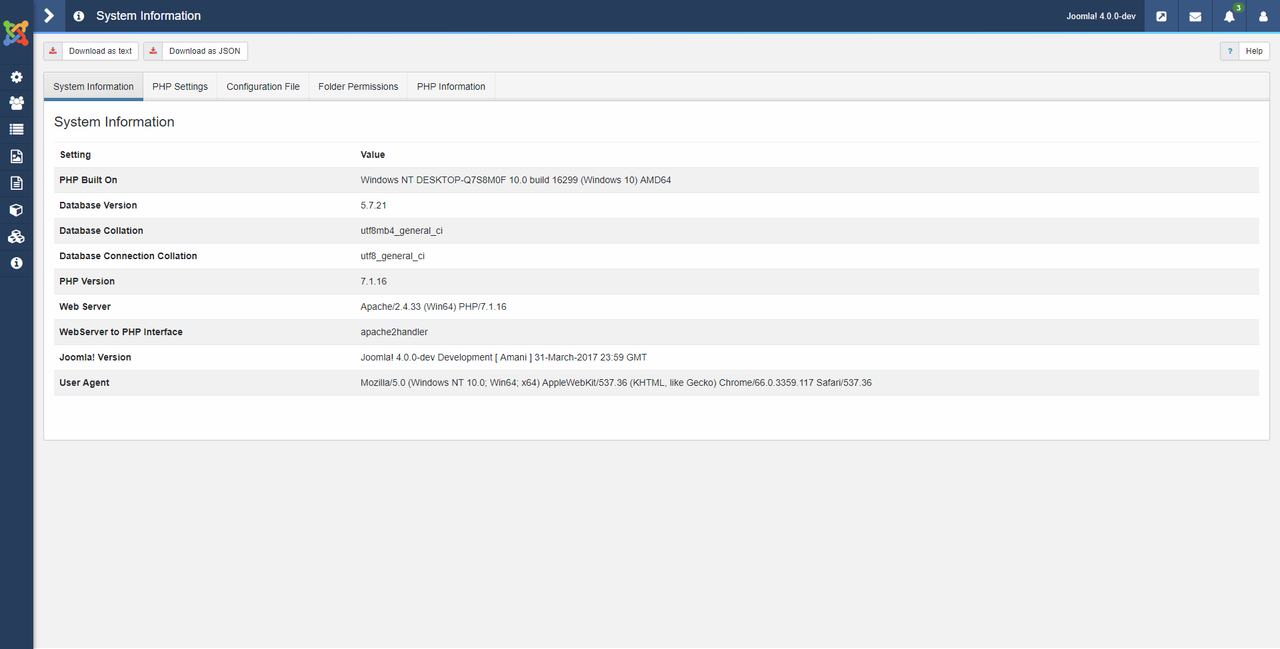Select the utf8mb4_general_ci value

[x=401, y=231]
